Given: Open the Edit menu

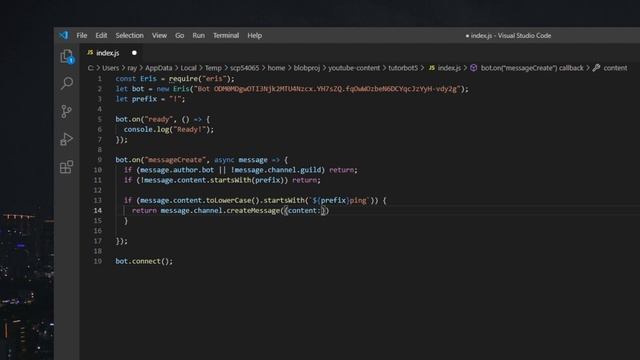Looking at the screenshot, I should [x=101, y=36].
